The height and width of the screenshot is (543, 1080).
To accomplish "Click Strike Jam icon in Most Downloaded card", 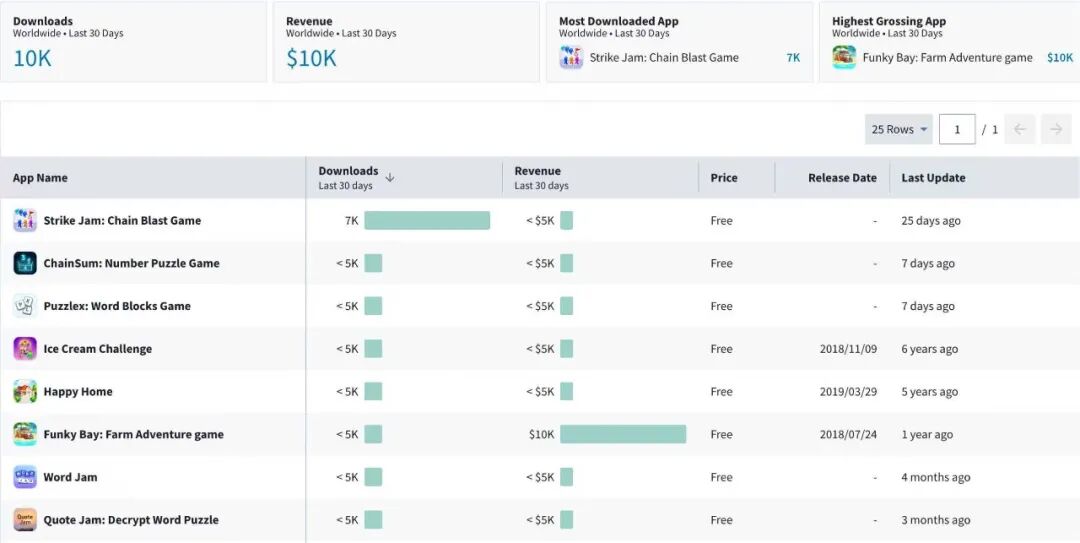I will (x=571, y=58).
